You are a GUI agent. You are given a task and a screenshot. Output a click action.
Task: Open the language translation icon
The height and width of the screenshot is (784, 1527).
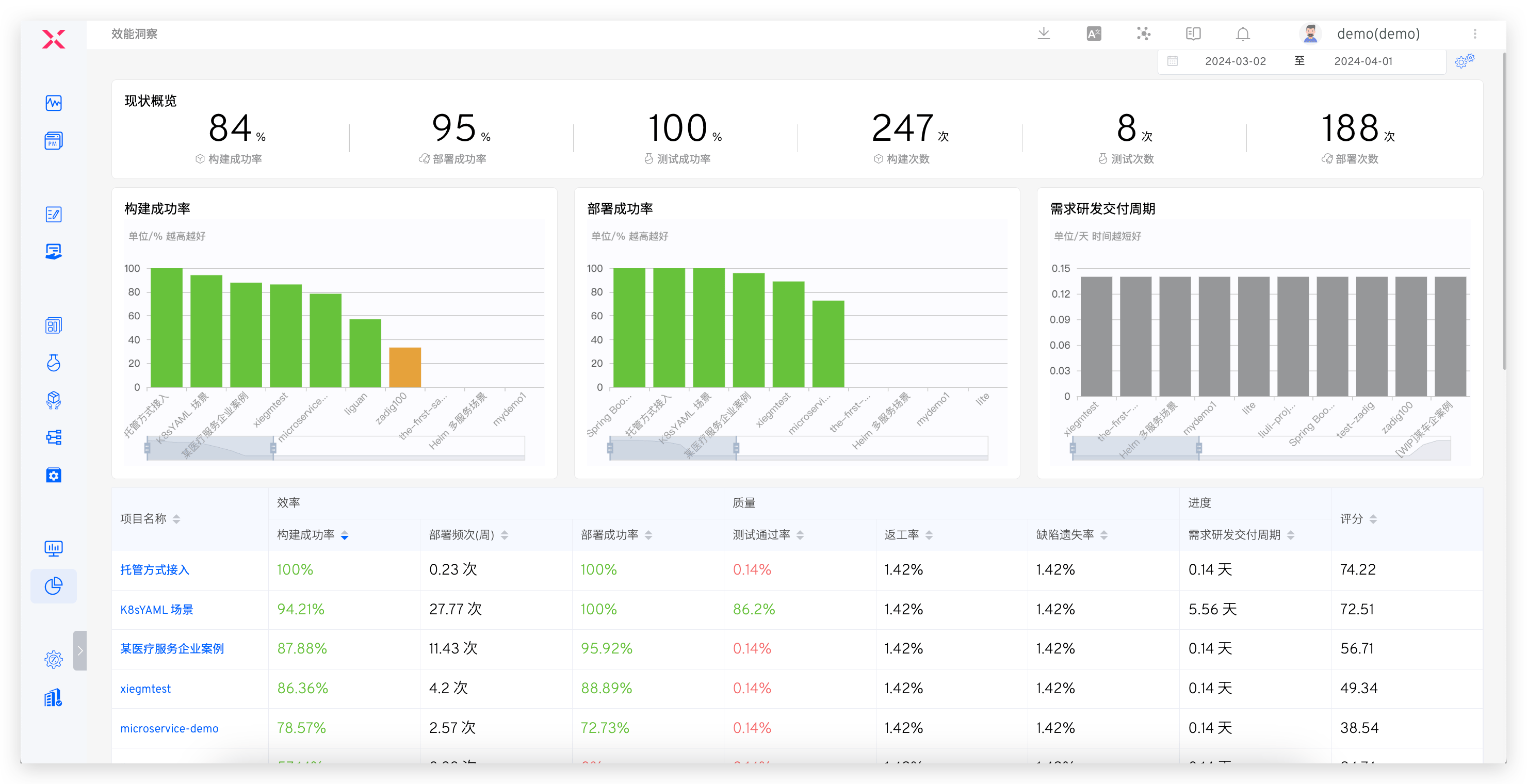(1094, 34)
